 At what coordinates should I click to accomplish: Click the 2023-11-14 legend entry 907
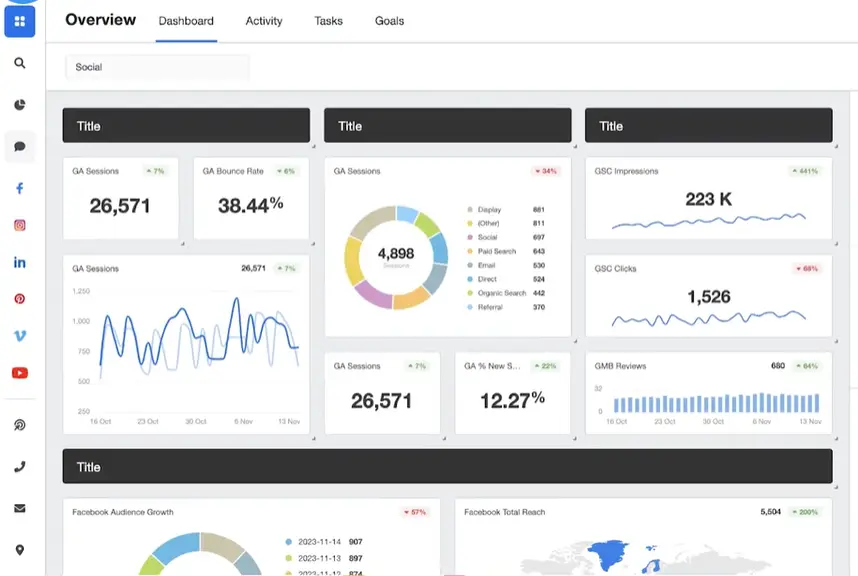(324, 542)
